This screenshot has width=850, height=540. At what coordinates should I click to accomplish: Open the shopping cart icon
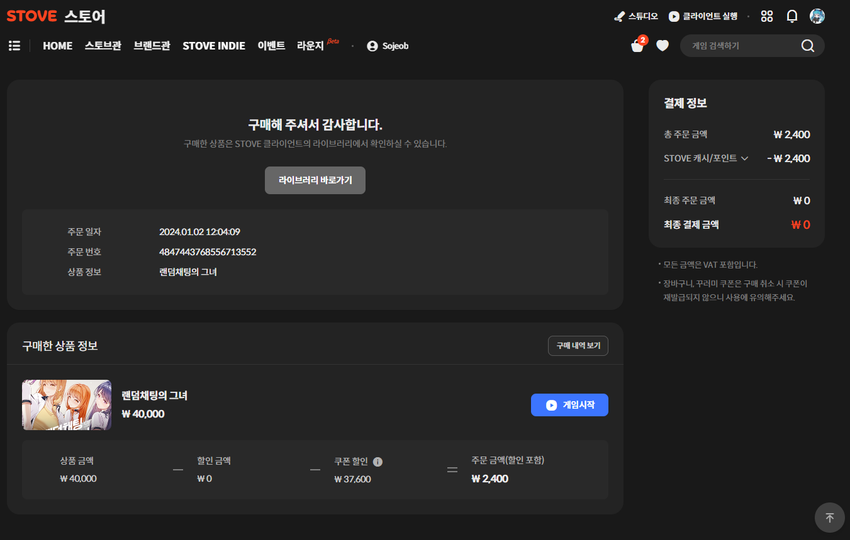coord(638,46)
